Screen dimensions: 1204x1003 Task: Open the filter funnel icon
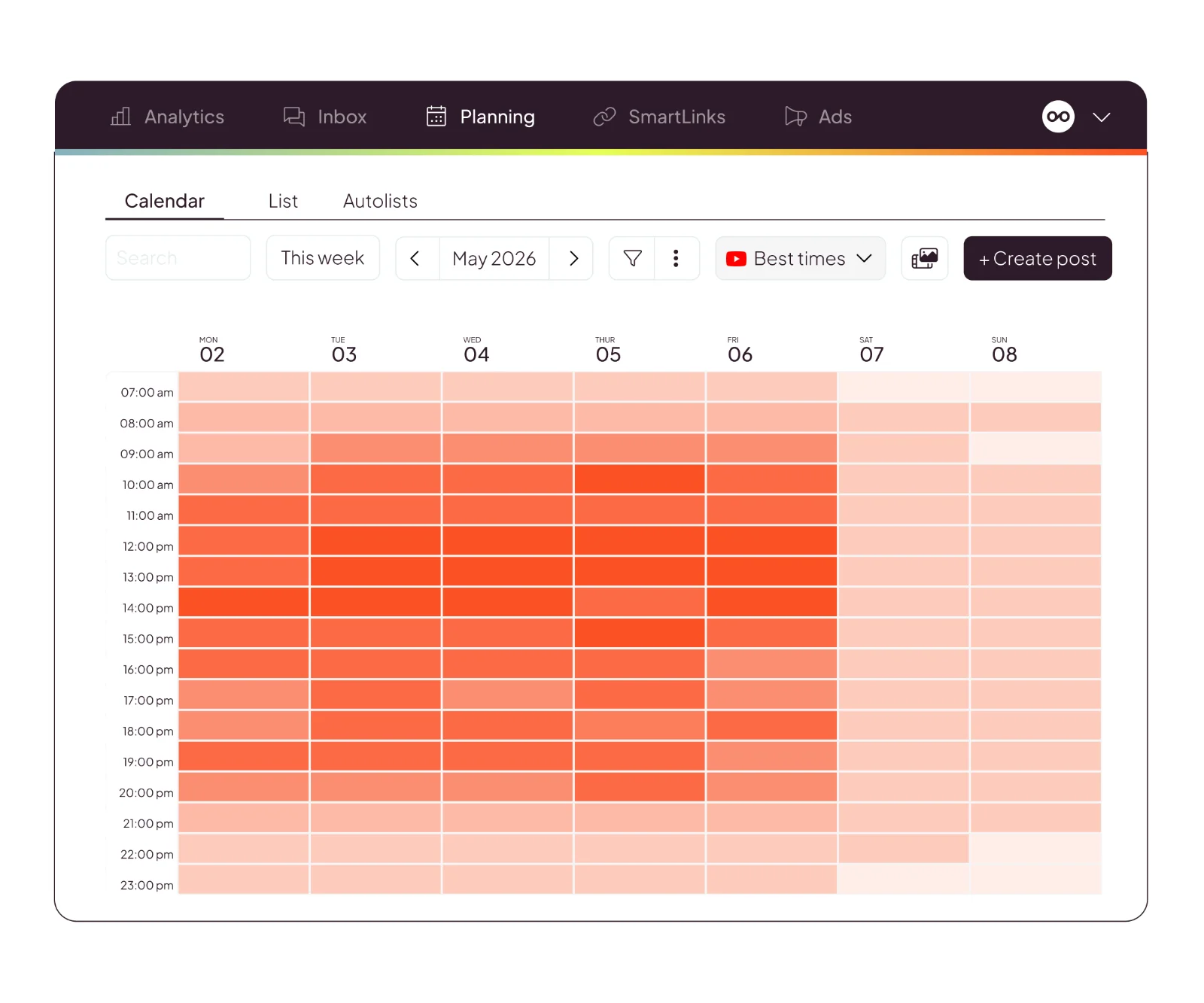(x=632, y=258)
